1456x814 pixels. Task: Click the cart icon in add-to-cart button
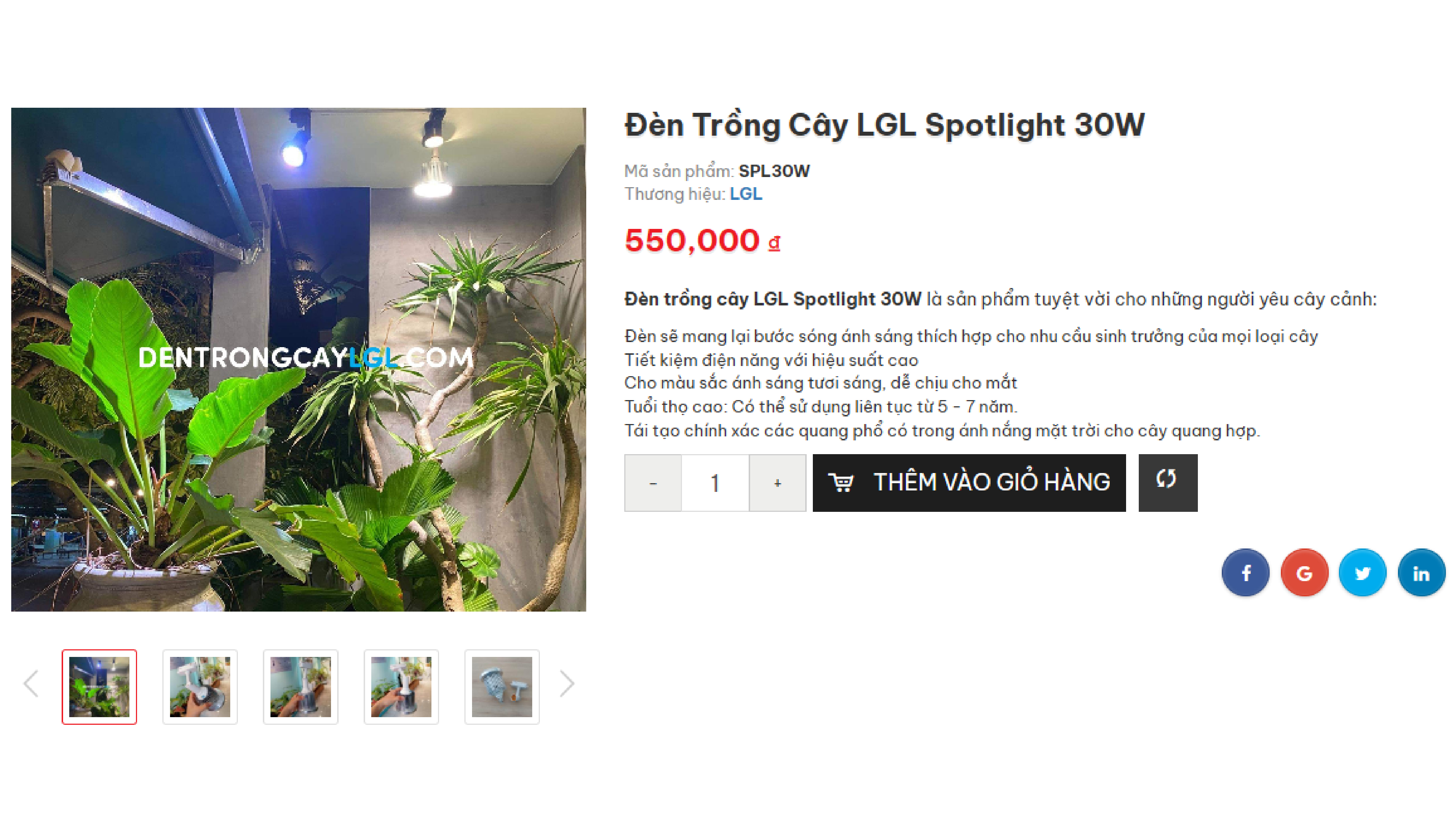coord(840,482)
